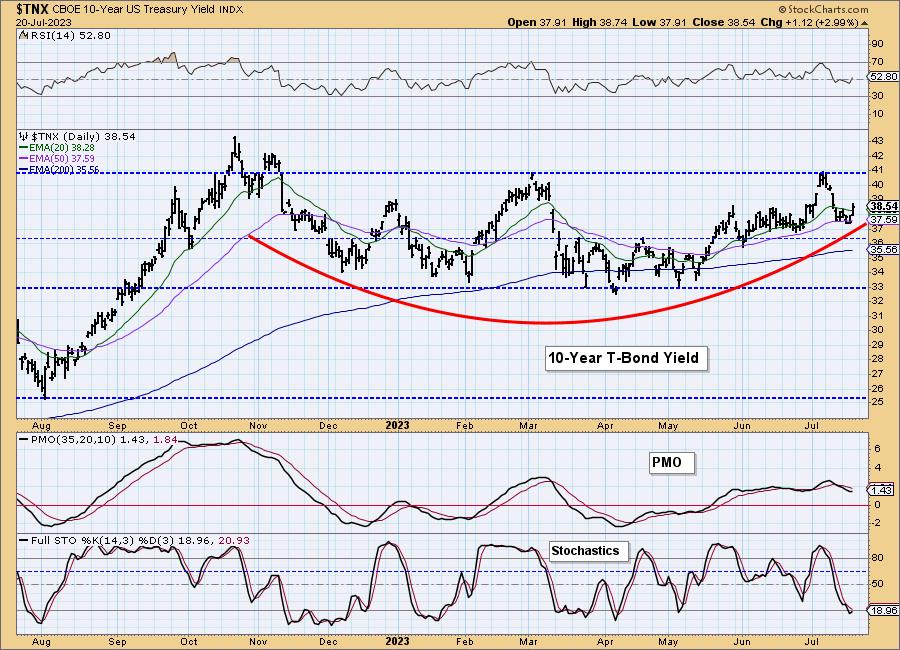This screenshot has width=900, height=650.
Task: Click the 25 level on the price axis
Action: click(x=877, y=402)
